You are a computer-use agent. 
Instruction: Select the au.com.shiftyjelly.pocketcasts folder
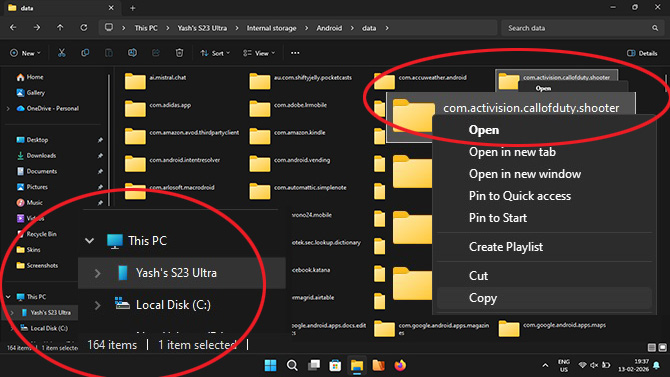coord(301,81)
